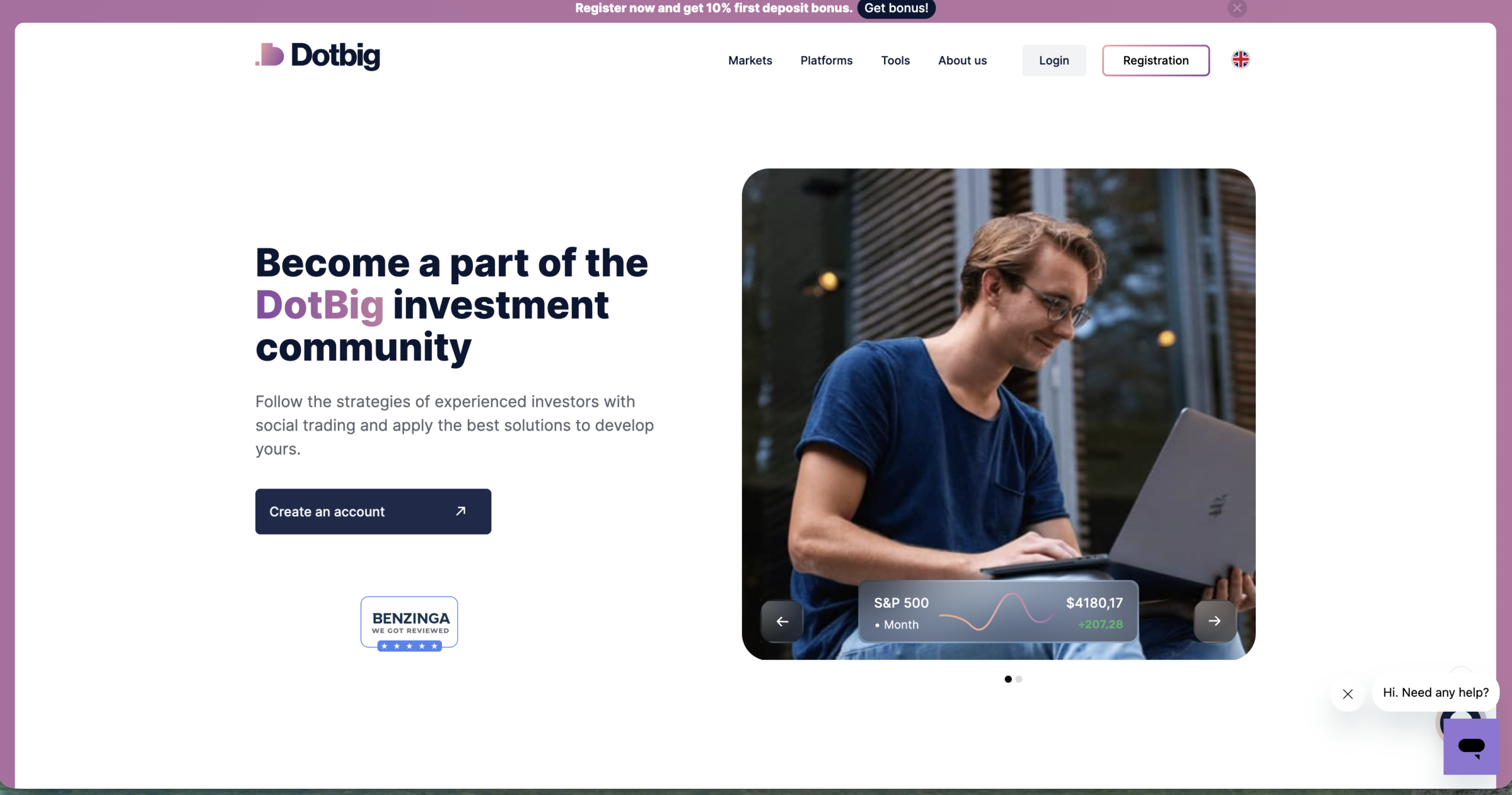The width and height of the screenshot is (1512, 795).
Task: Click Create an account button
Action: [x=373, y=511]
